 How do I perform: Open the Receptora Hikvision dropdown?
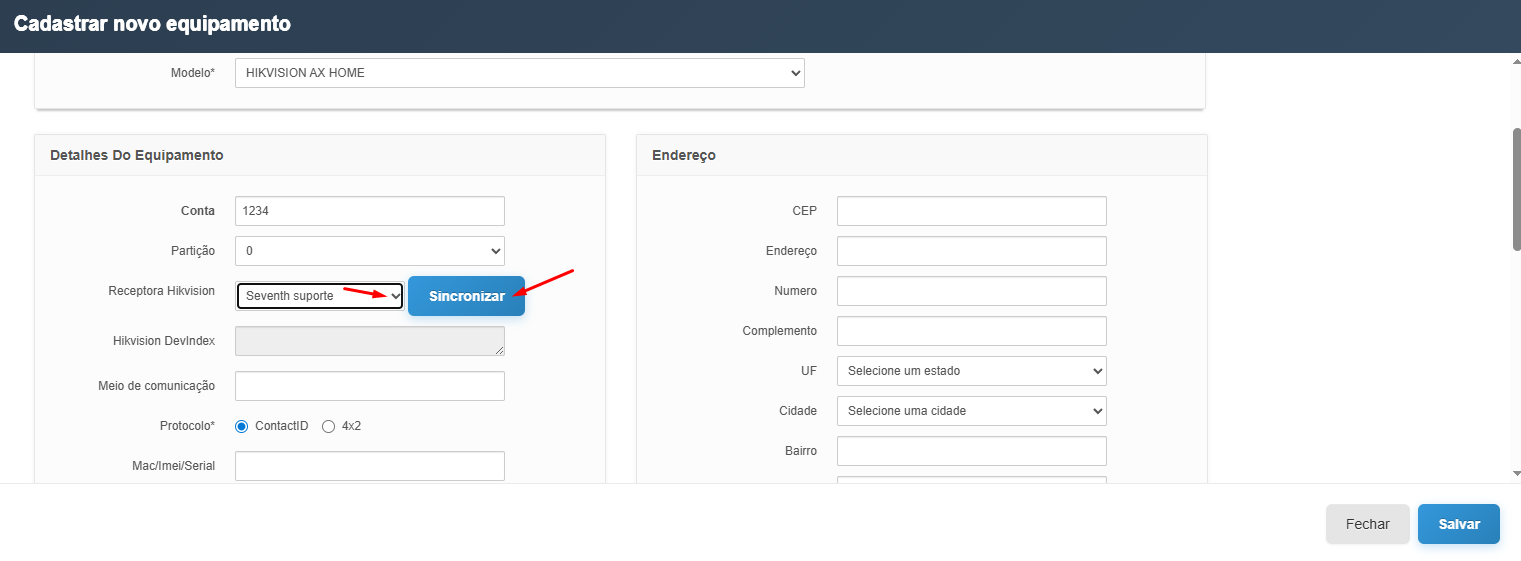coord(319,296)
